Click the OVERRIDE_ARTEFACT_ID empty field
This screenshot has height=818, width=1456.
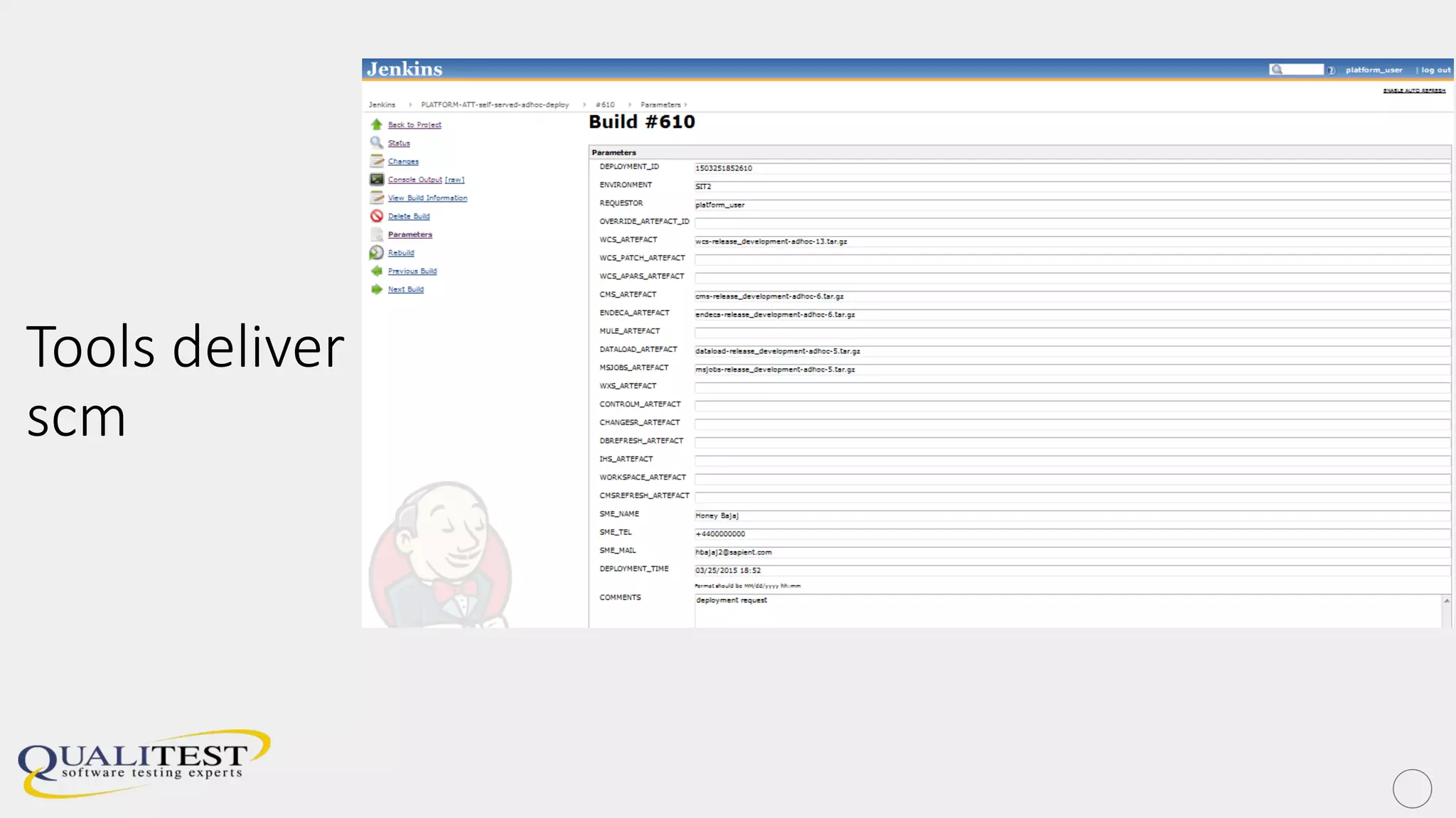click(x=1072, y=223)
